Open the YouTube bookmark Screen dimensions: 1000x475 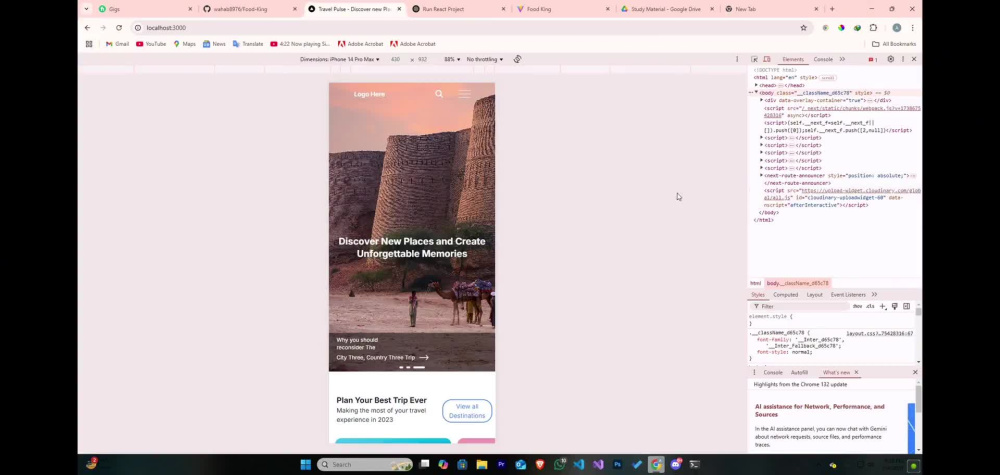click(x=151, y=44)
